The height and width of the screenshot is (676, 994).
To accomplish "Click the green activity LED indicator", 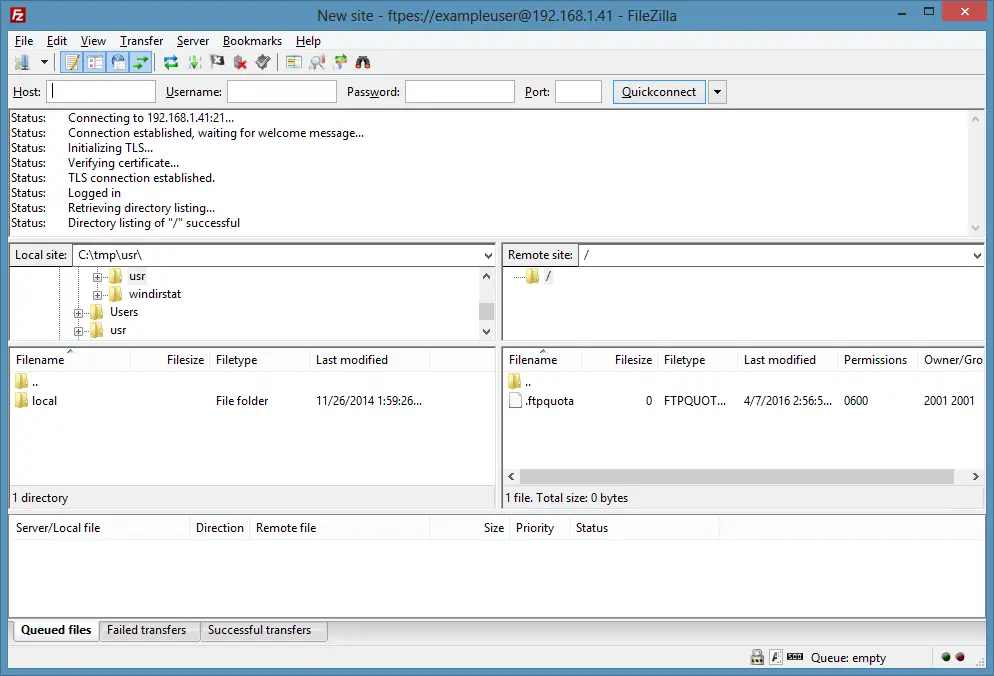I will point(946,657).
